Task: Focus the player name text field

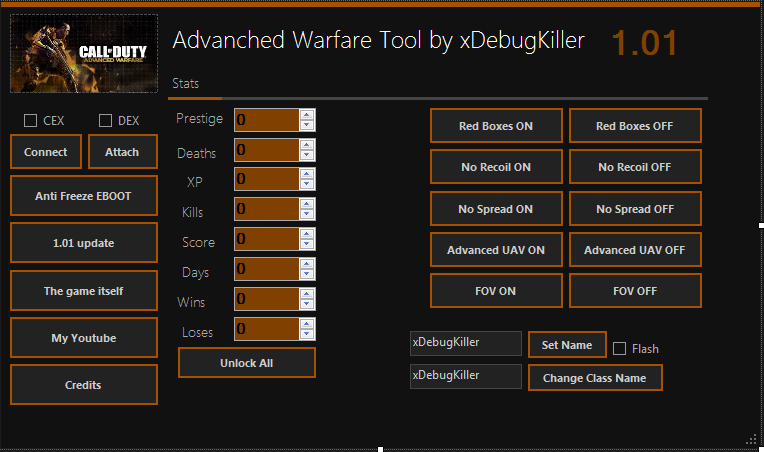Action: [466, 343]
